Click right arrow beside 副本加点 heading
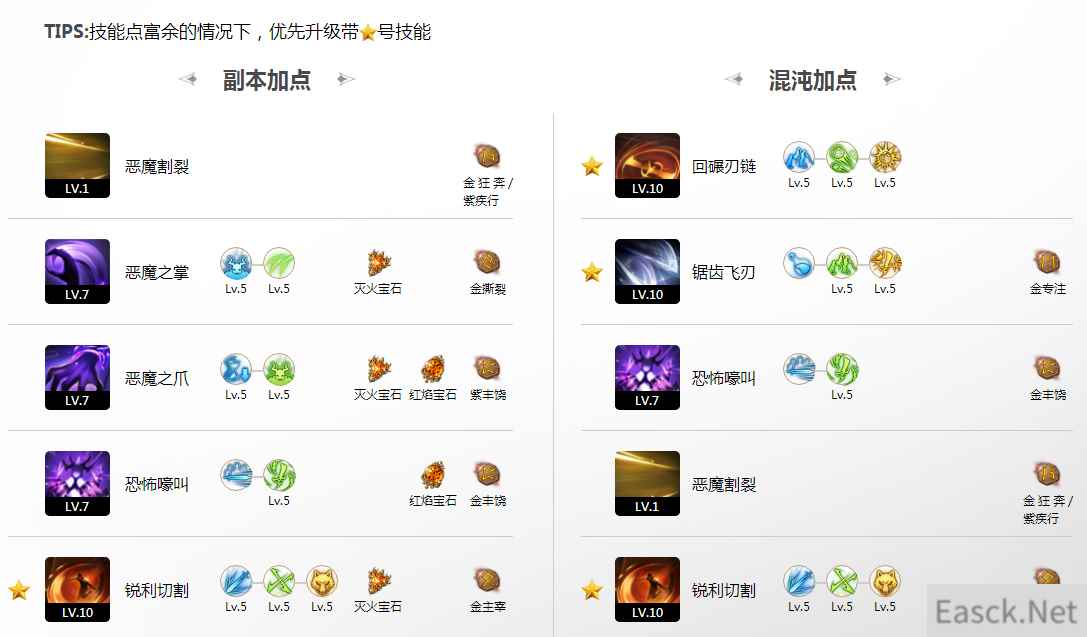This screenshot has width=1087, height=637. pos(346,79)
